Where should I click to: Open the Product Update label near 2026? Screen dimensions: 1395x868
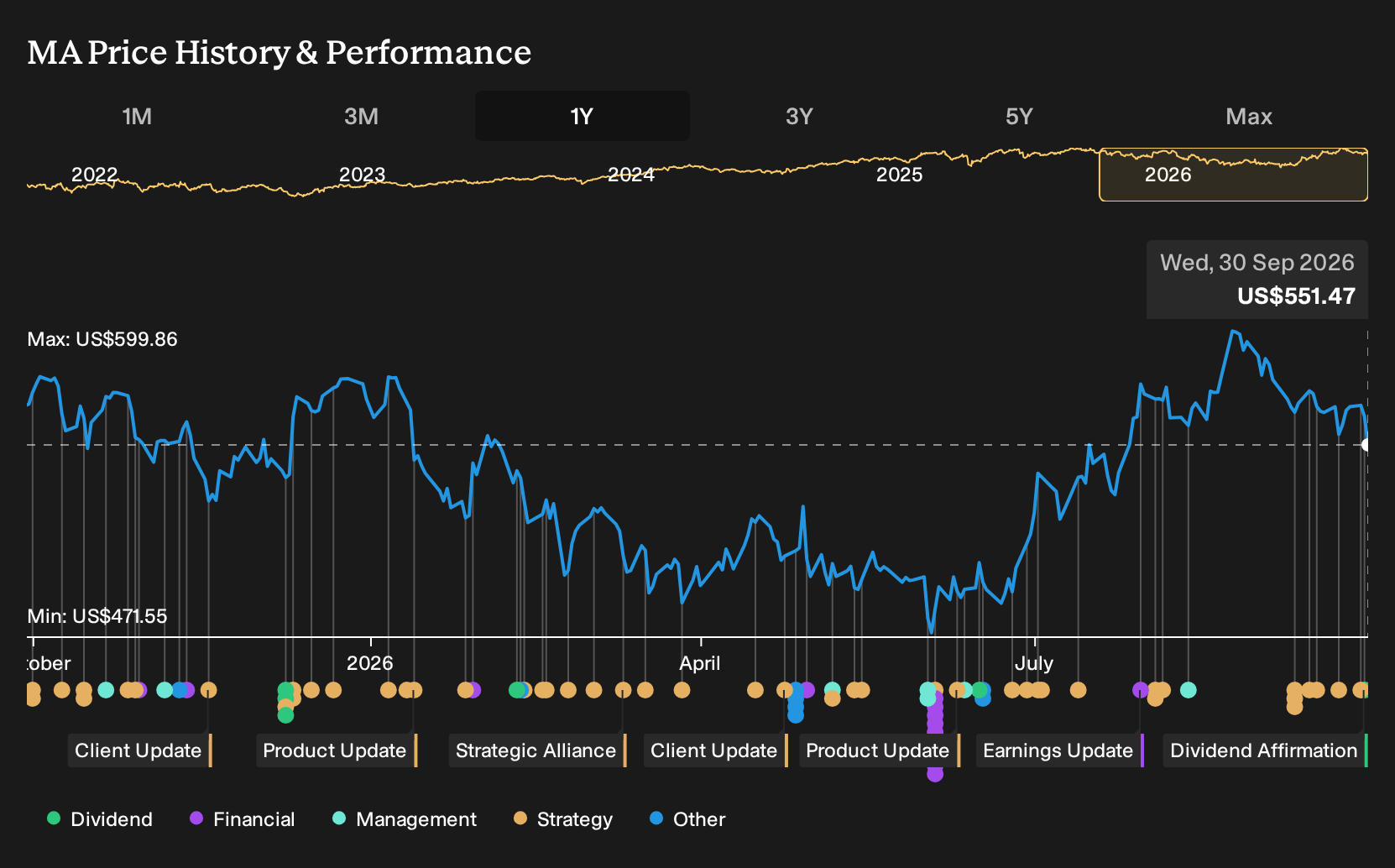pyautogui.click(x=336, y=750)
